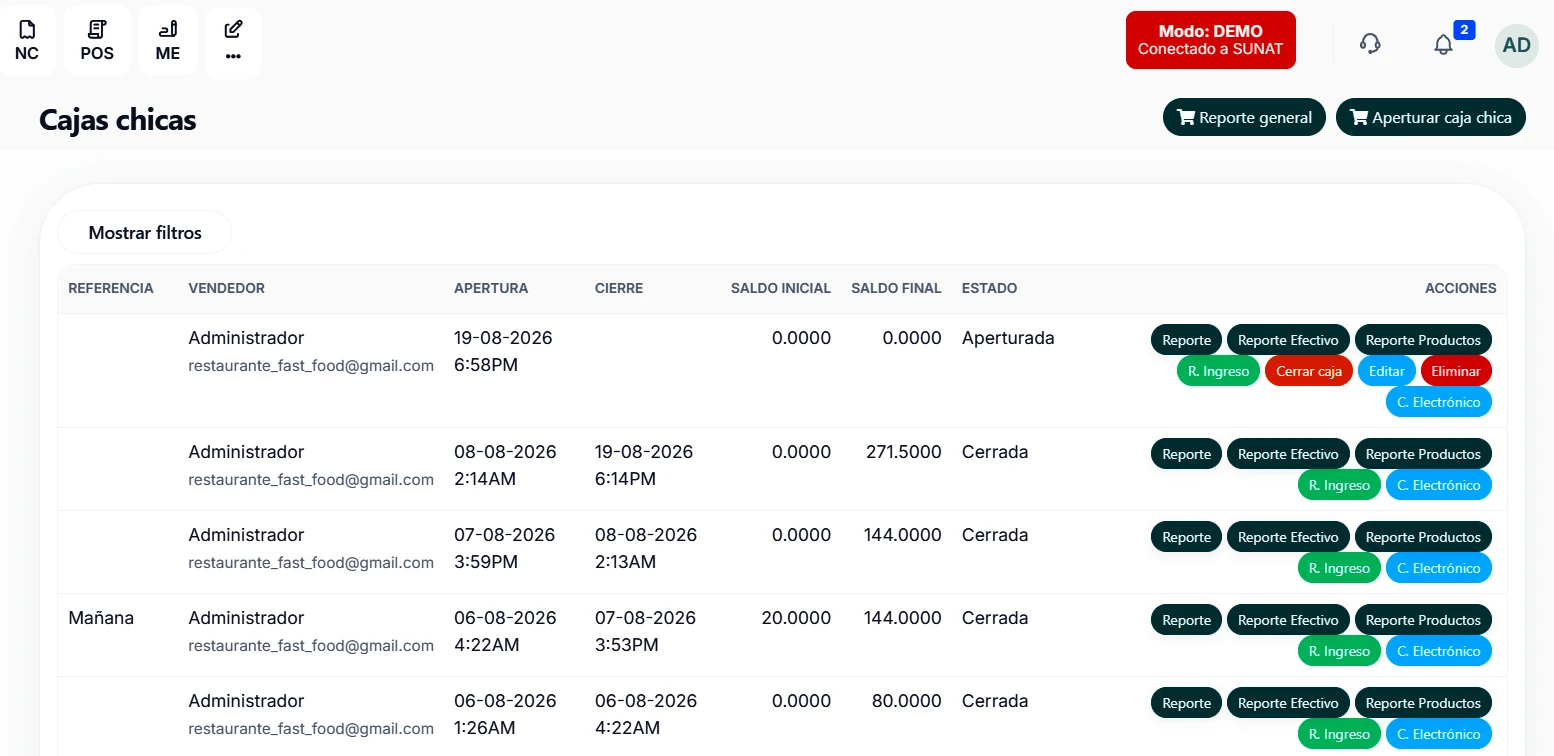Click the VENDEDOR column header
1554x756 pixels.
(x=227, y=288)
